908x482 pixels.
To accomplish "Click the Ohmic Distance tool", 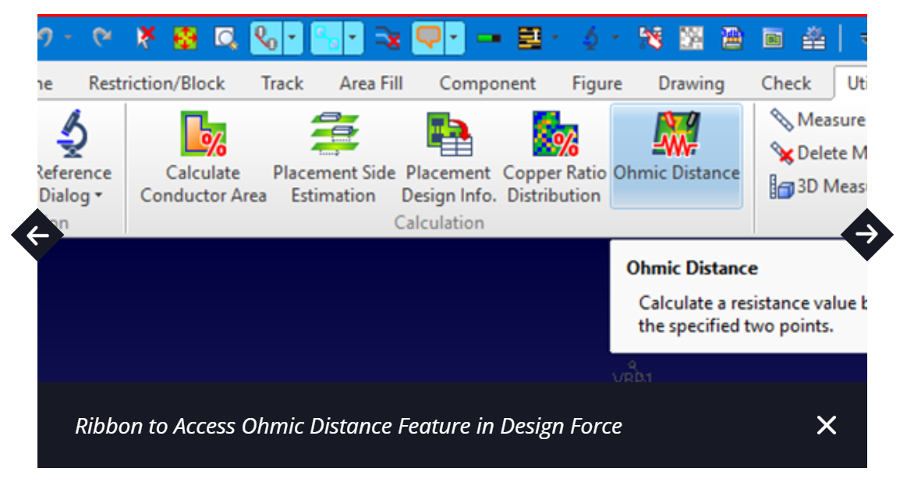I will tap(676, 154).
